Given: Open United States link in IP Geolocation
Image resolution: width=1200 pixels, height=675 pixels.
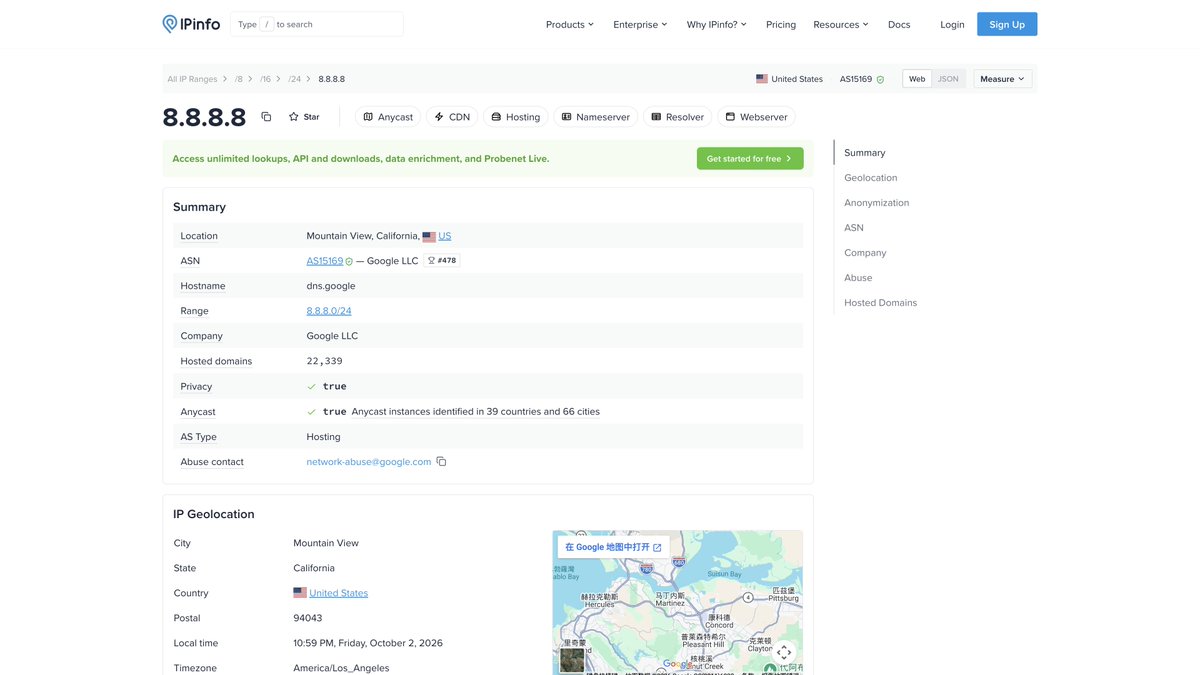Looking at the screenshot, I should pyautogui.click(x=339, y=593).
